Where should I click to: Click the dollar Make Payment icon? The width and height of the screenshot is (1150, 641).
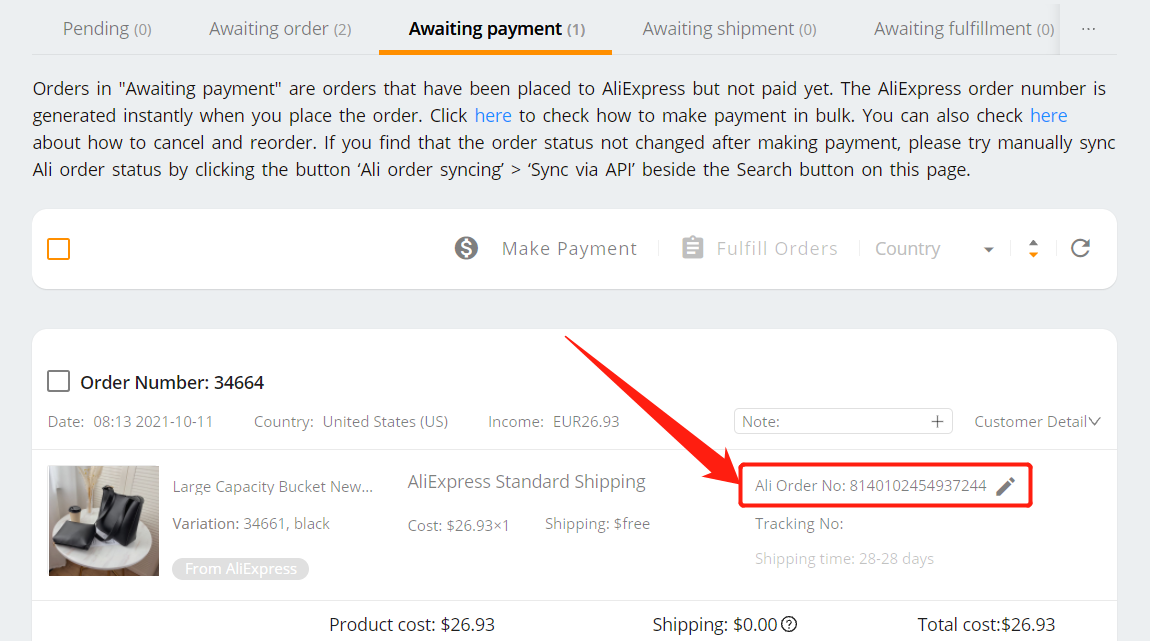[466, 249]
